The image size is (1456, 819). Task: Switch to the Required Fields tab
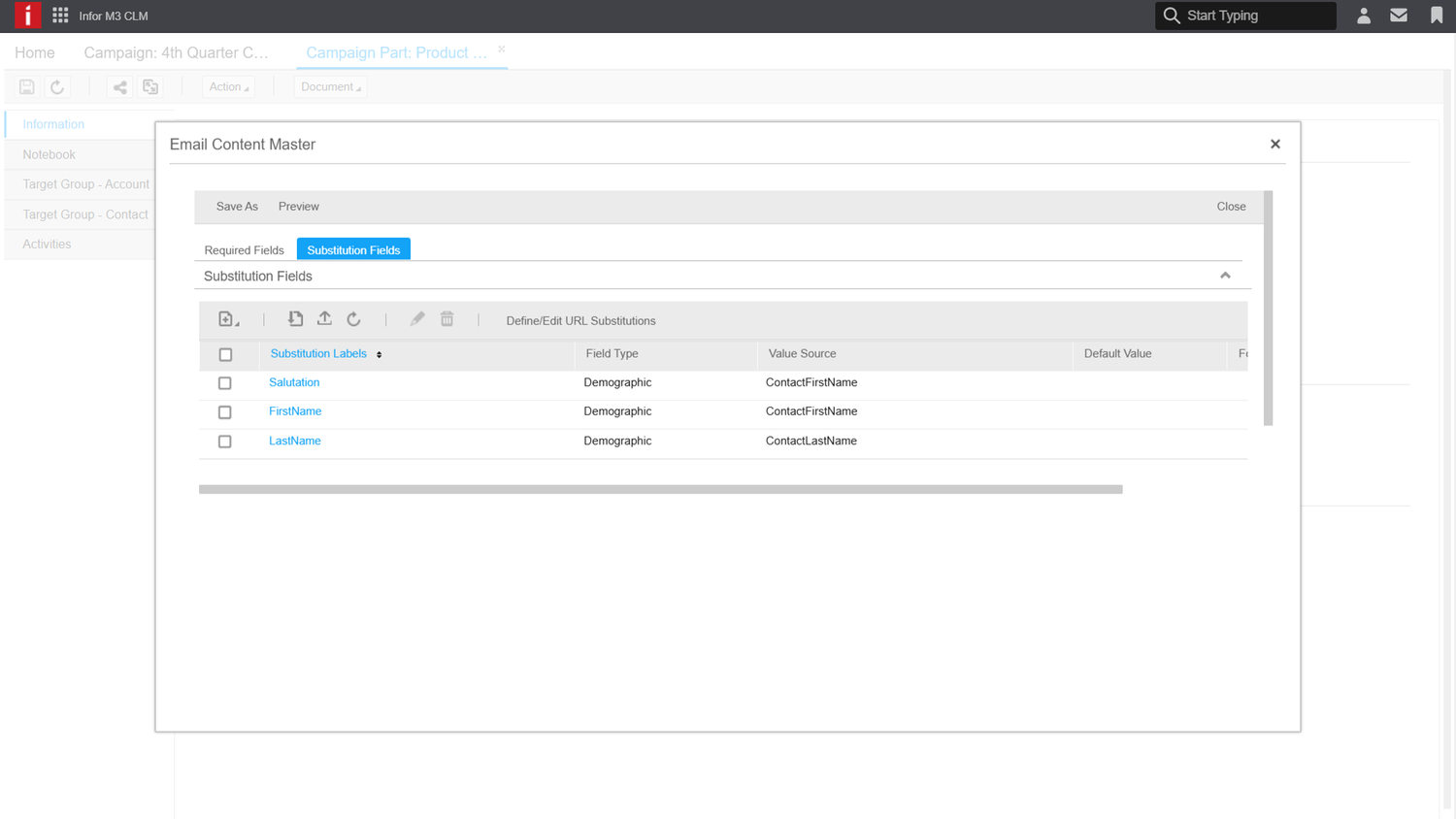point(244,249)
